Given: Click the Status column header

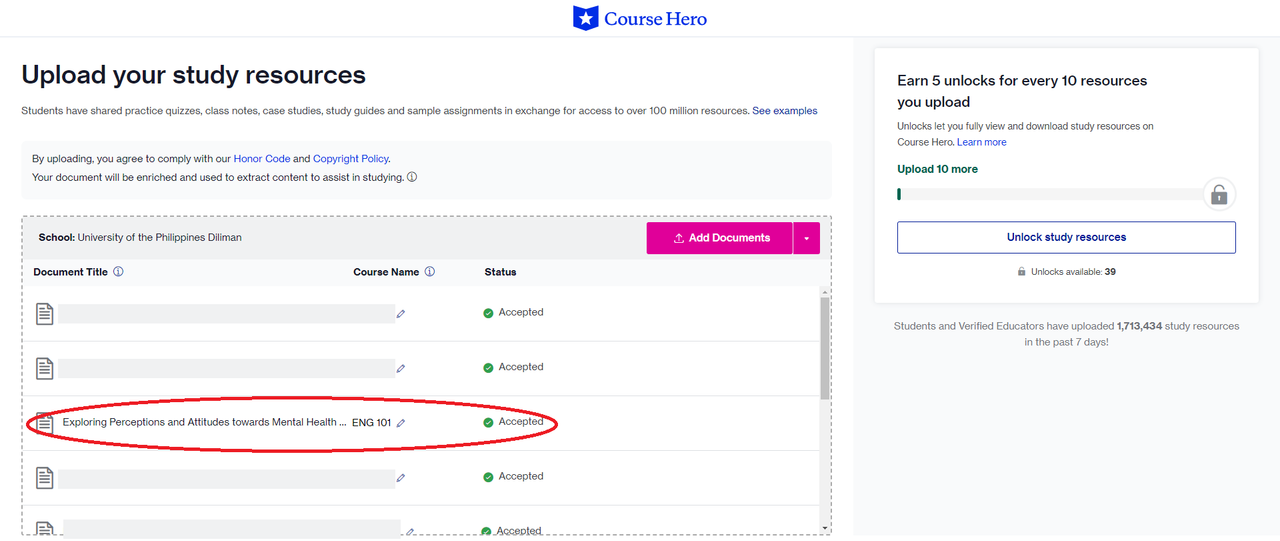Looking at the screenshot, I should pos(500,272).
